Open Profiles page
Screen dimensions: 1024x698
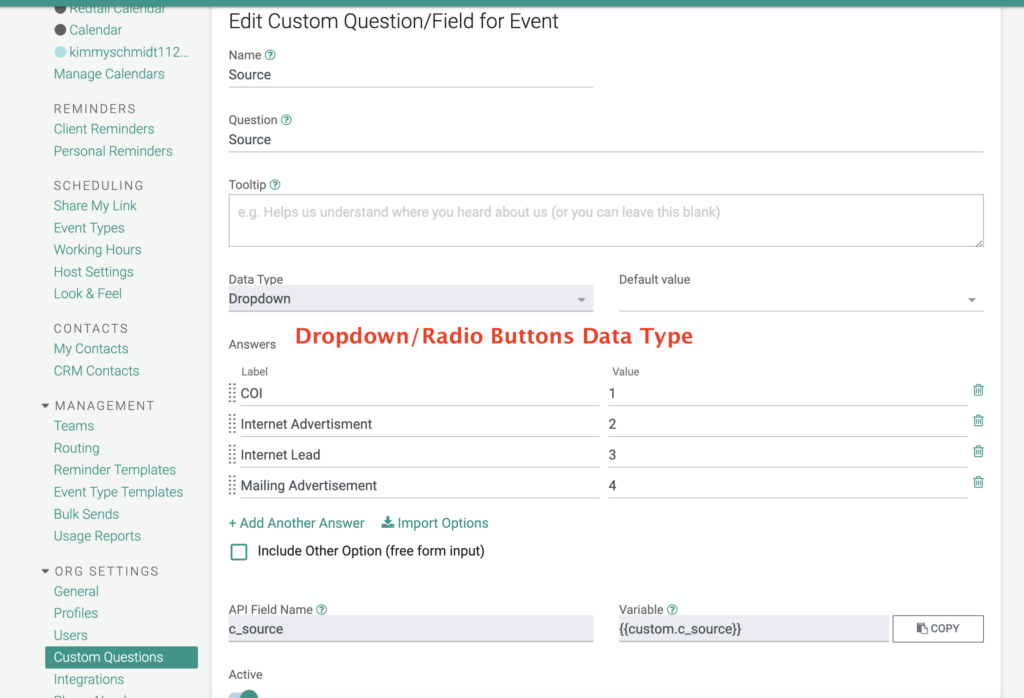click(x=76, y=613)
